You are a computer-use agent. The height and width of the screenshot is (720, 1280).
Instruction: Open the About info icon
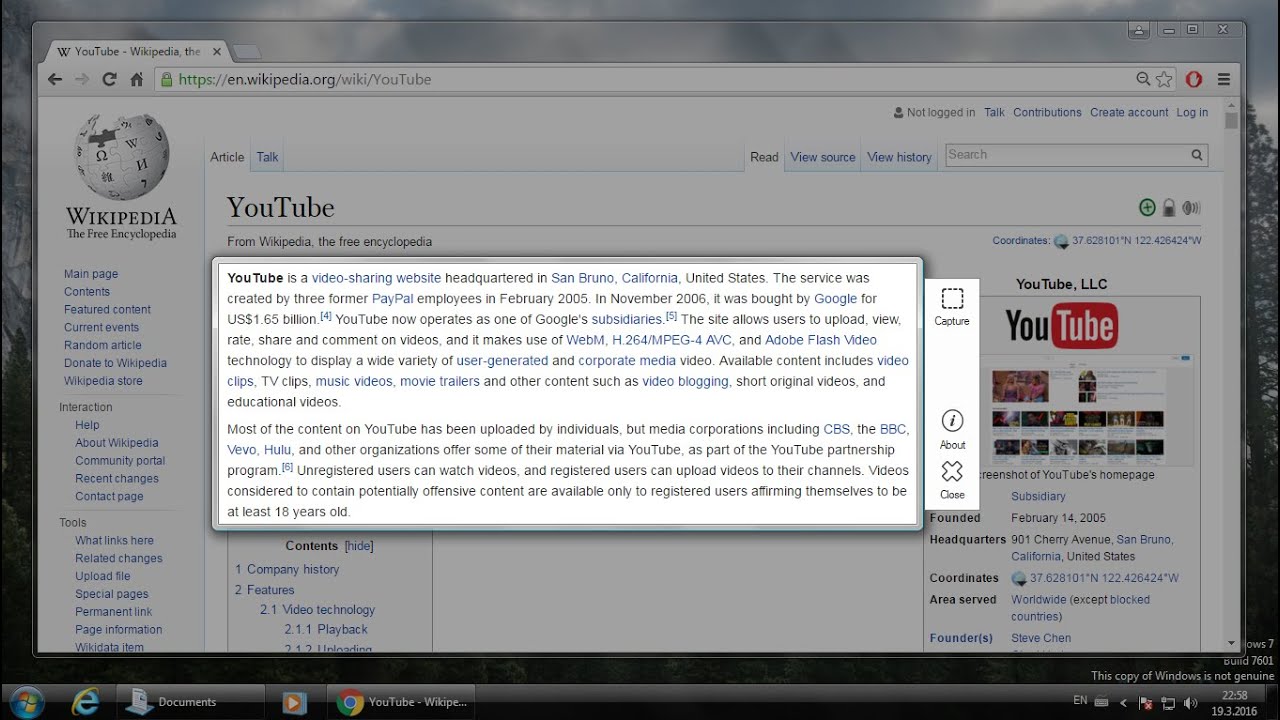pyautogui.click(x=952, y=421)
